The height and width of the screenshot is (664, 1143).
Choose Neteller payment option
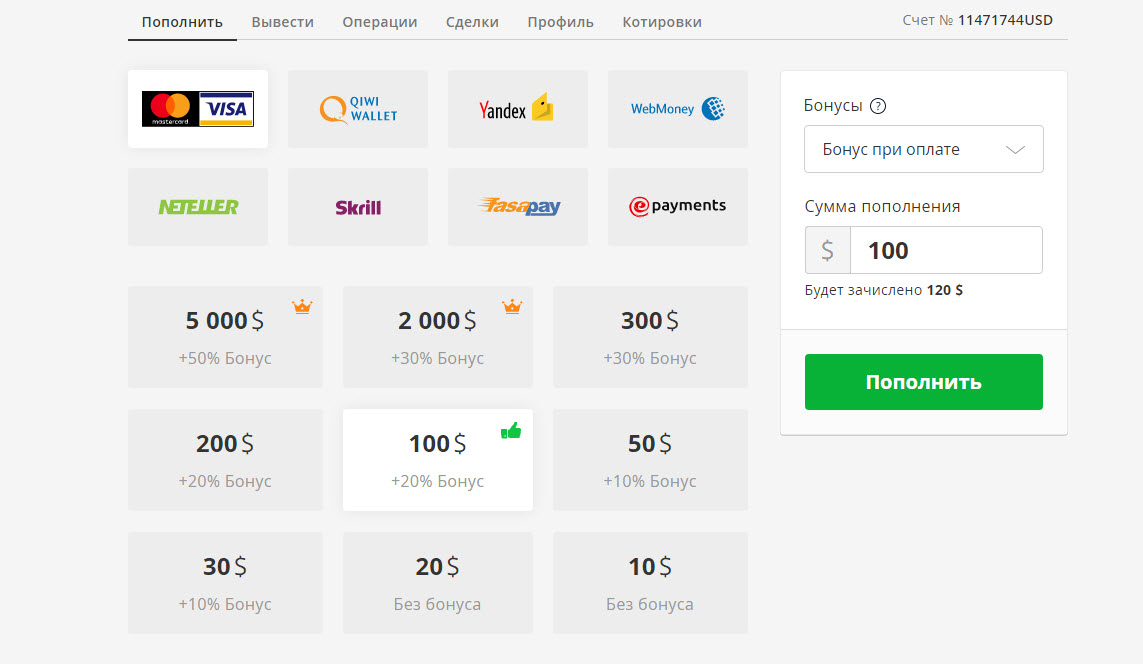click(197, 207)
